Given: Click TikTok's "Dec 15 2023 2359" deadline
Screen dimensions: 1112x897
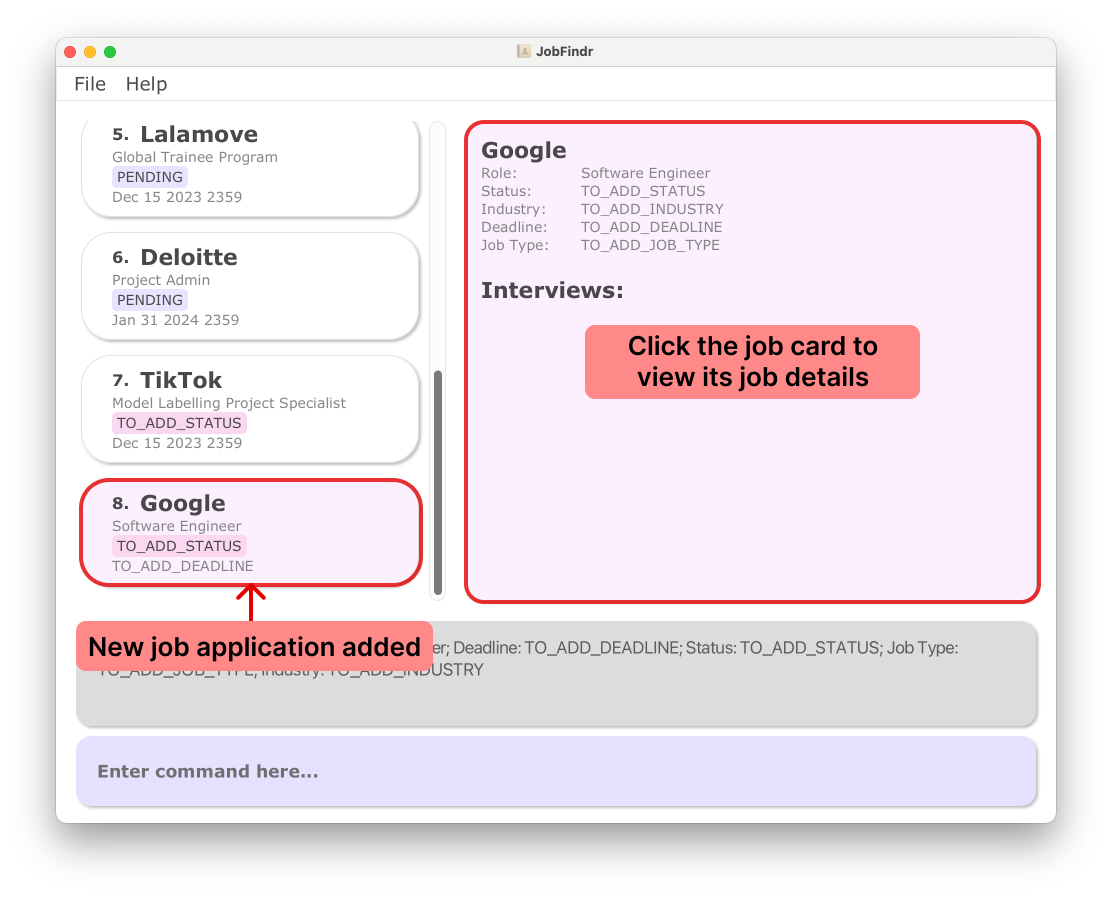Looking at the screenshot, I should coord(177,443).
